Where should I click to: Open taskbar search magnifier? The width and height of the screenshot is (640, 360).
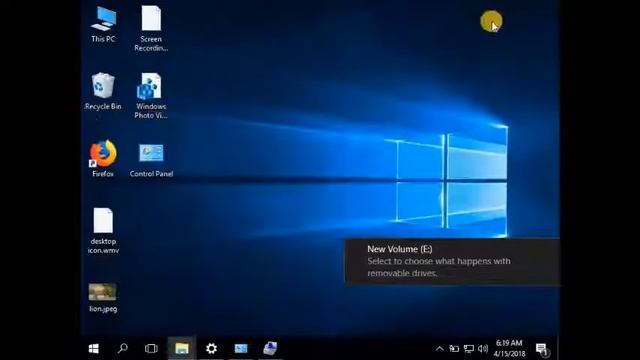point(122,348)
